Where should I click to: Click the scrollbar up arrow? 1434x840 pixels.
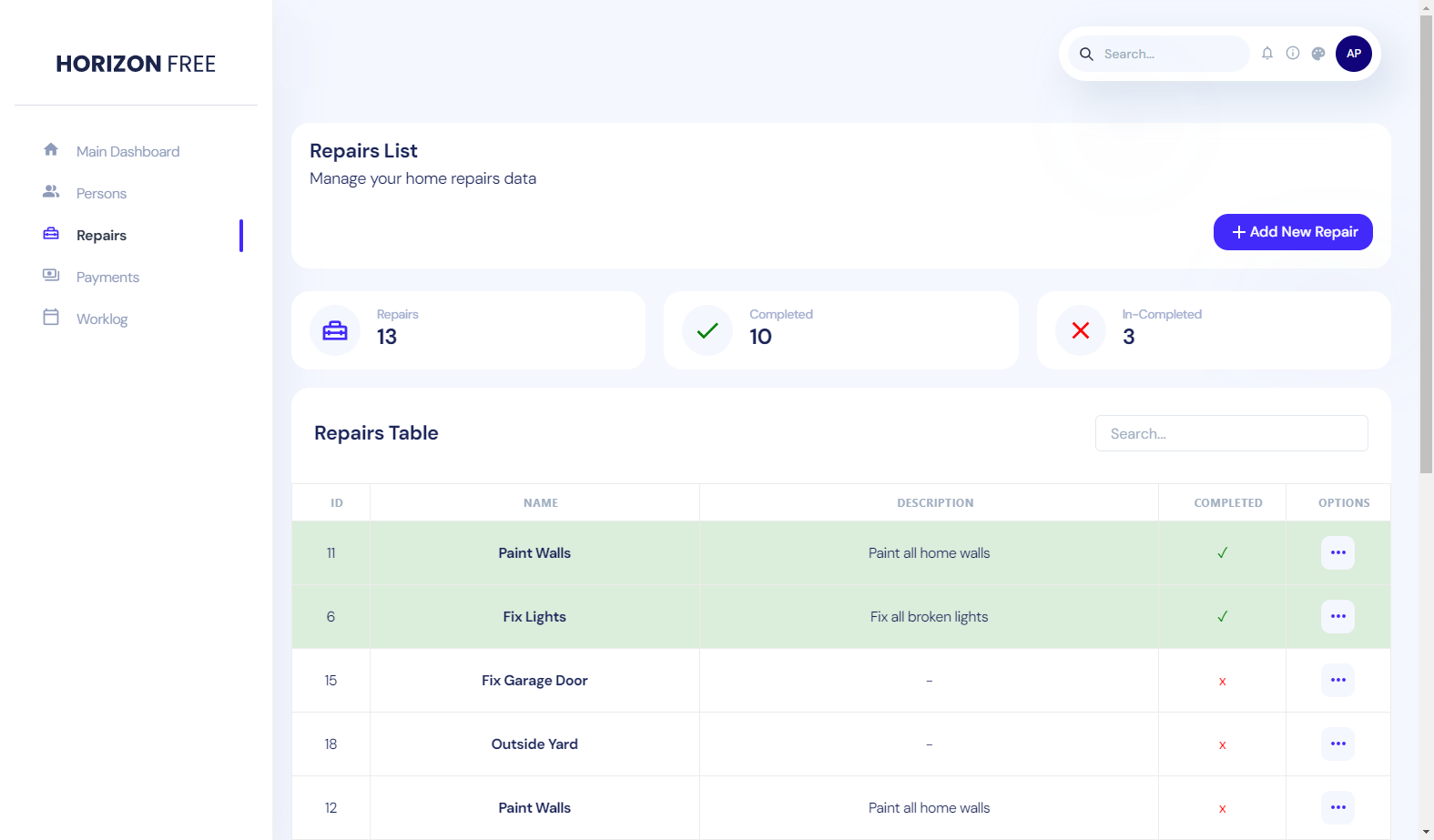(x=1426, y=7)
